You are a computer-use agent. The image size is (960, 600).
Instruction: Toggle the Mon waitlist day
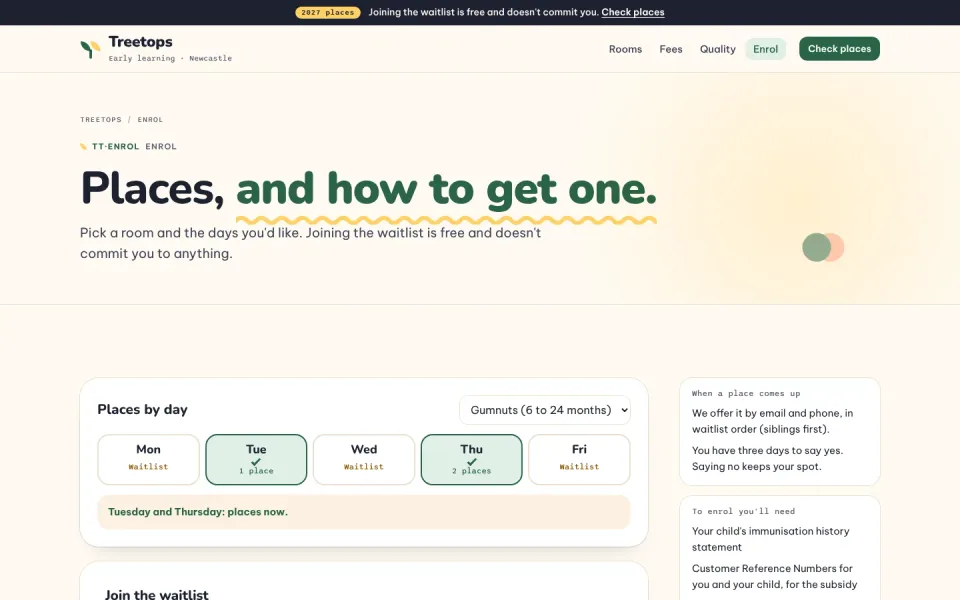[x=148, y=459]
